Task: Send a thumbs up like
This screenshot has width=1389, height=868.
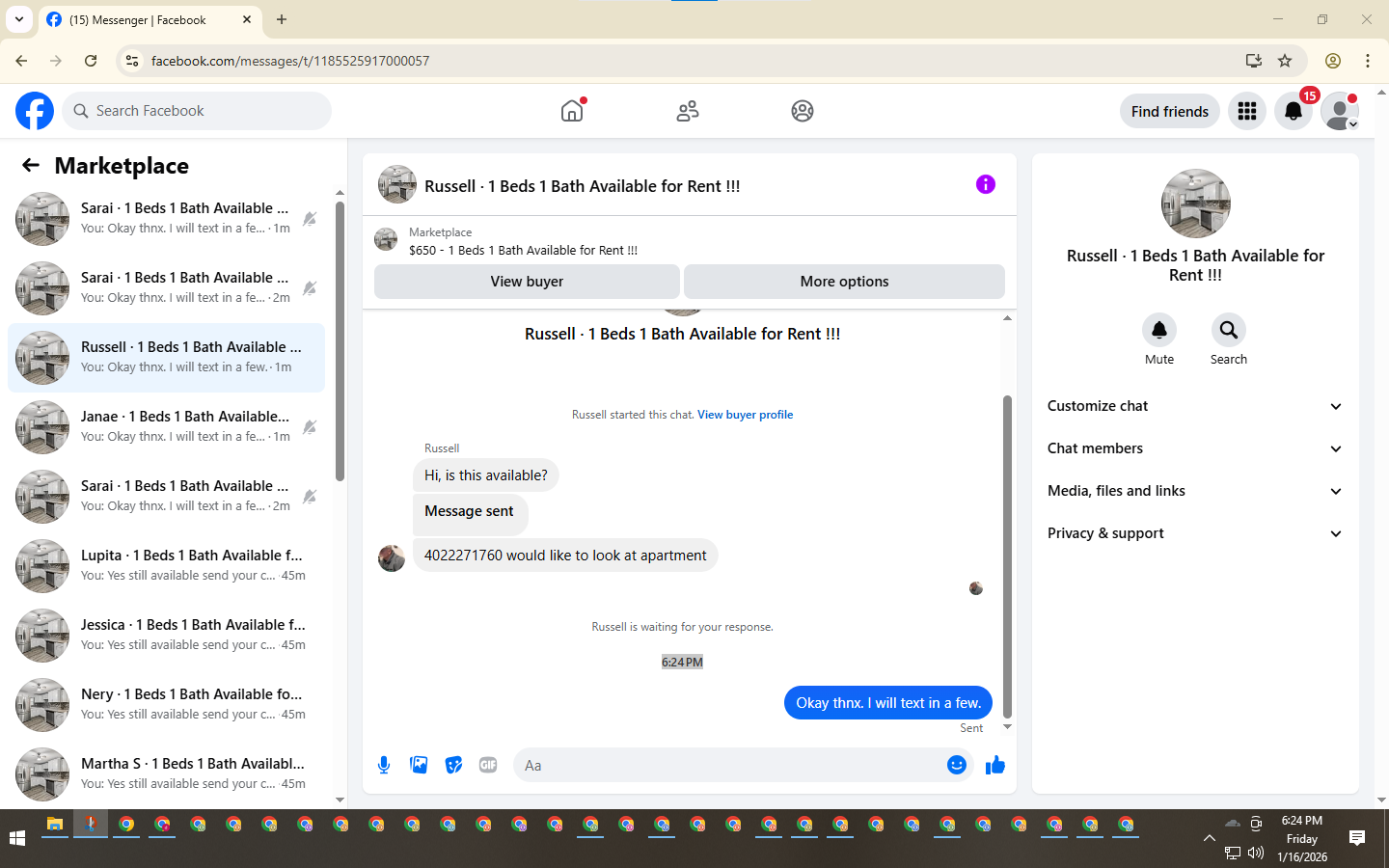Action: pos(995,765)
